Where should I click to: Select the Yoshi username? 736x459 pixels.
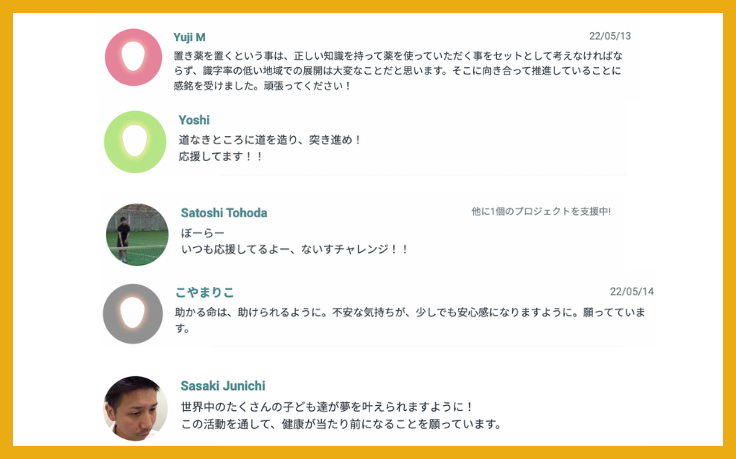[x=194, y=120]
